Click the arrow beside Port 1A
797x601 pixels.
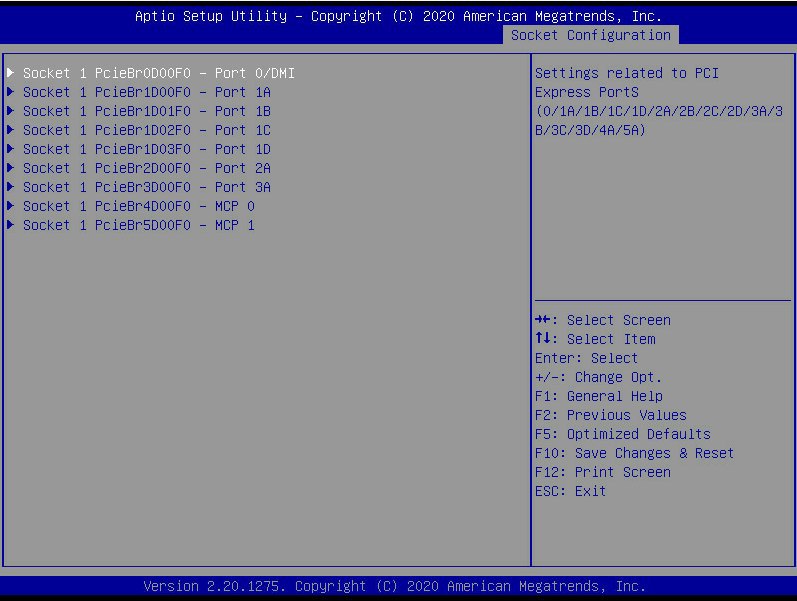click(x=10, y=92)
